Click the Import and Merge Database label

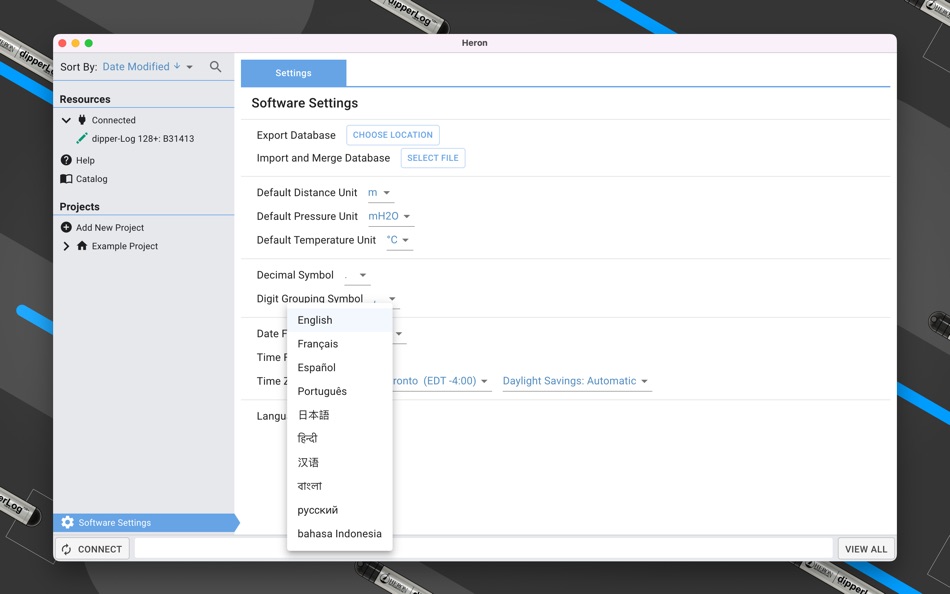coord(323,158)
